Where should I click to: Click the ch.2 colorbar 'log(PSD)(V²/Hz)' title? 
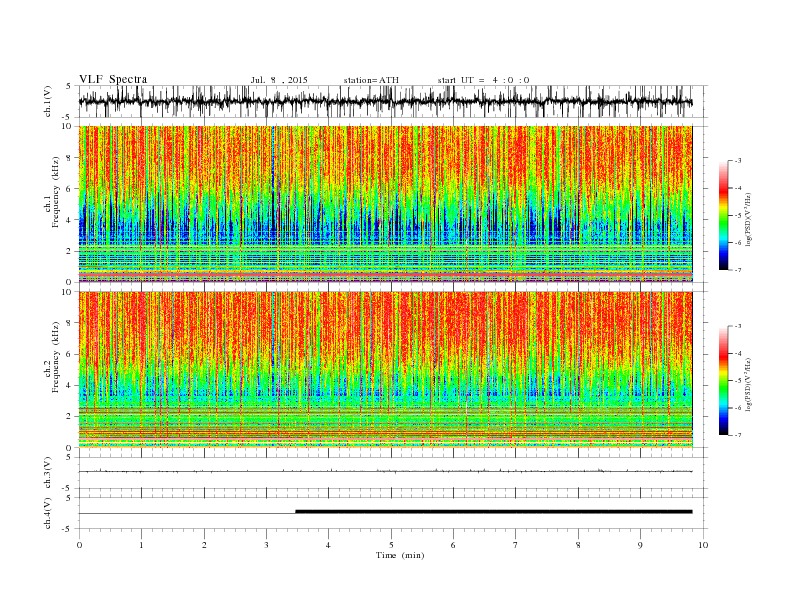[749, 385]
